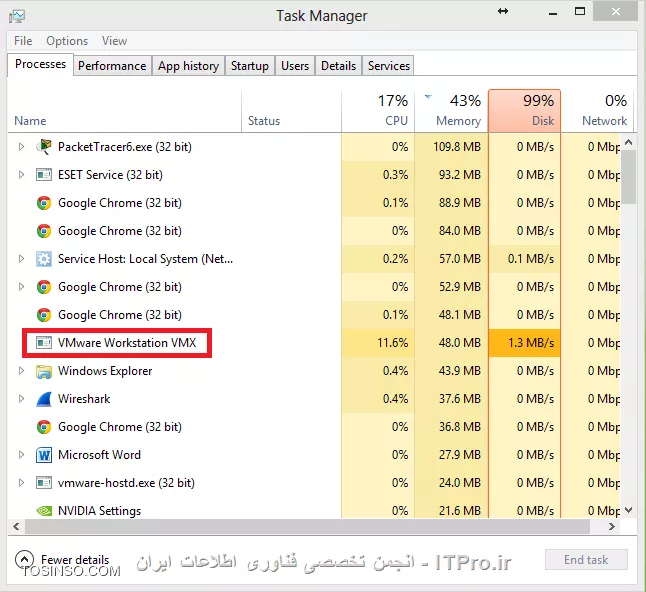Viewport: 646px width, 592px height.
Task: Sort by the Disk column header
Action: click(524, 111)
